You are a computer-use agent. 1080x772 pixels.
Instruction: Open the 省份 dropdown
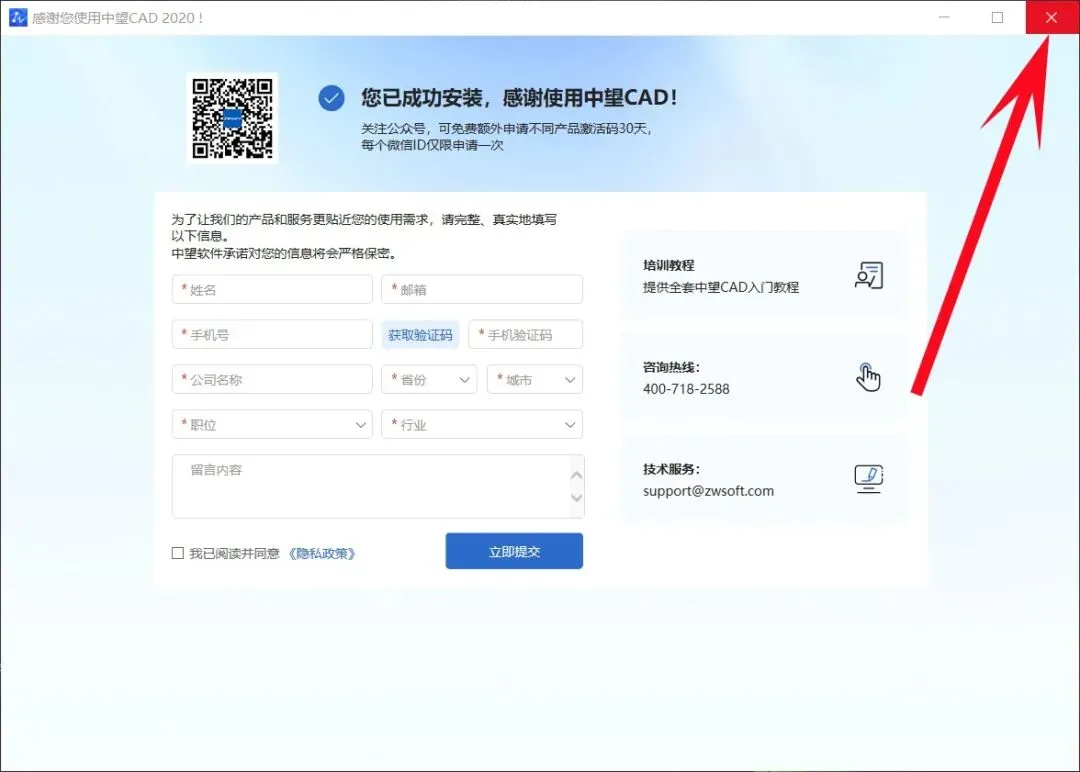[x=429, y=379]
